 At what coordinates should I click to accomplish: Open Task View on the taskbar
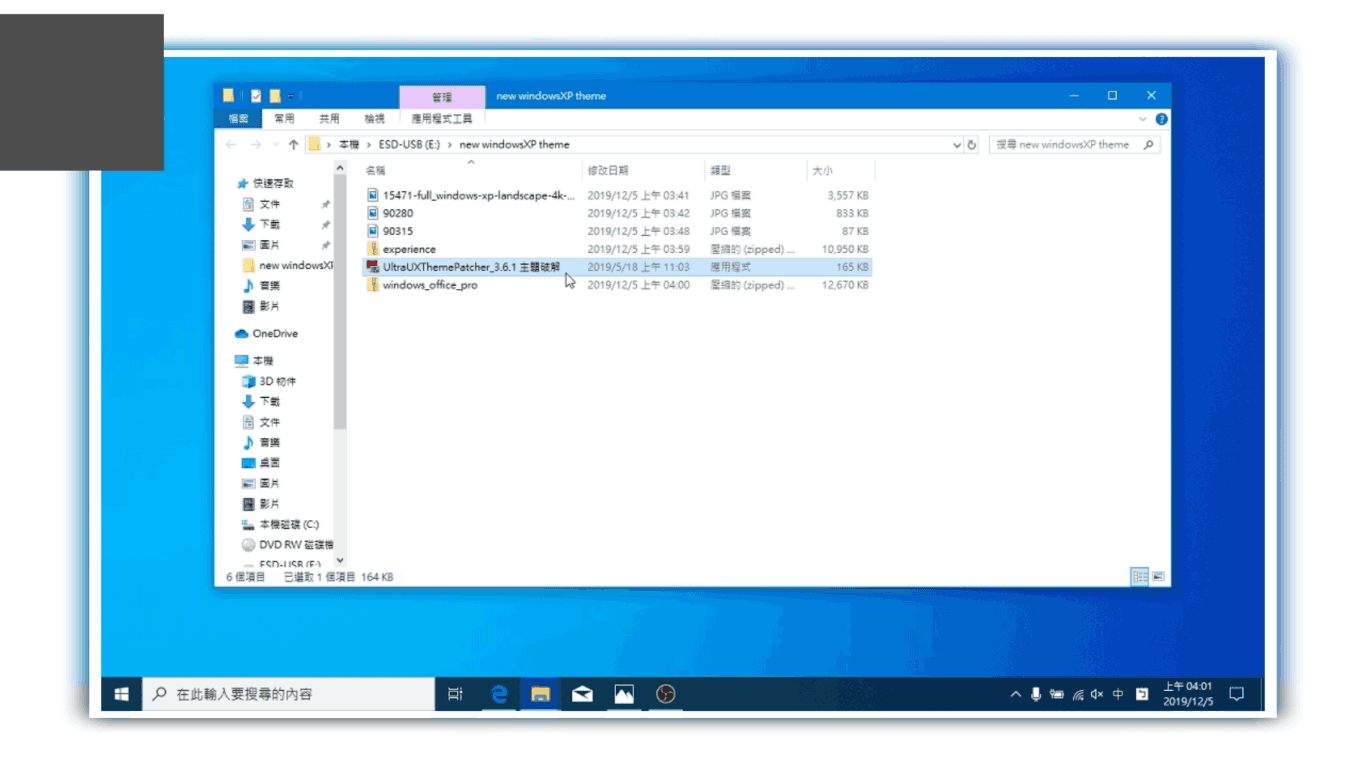click(455, 694)
